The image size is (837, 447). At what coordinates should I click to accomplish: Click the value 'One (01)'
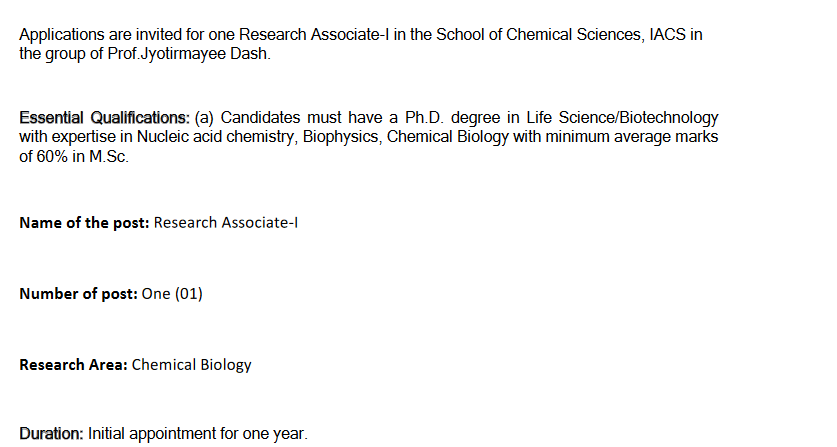pyautogui.click(x=172, y=294)
